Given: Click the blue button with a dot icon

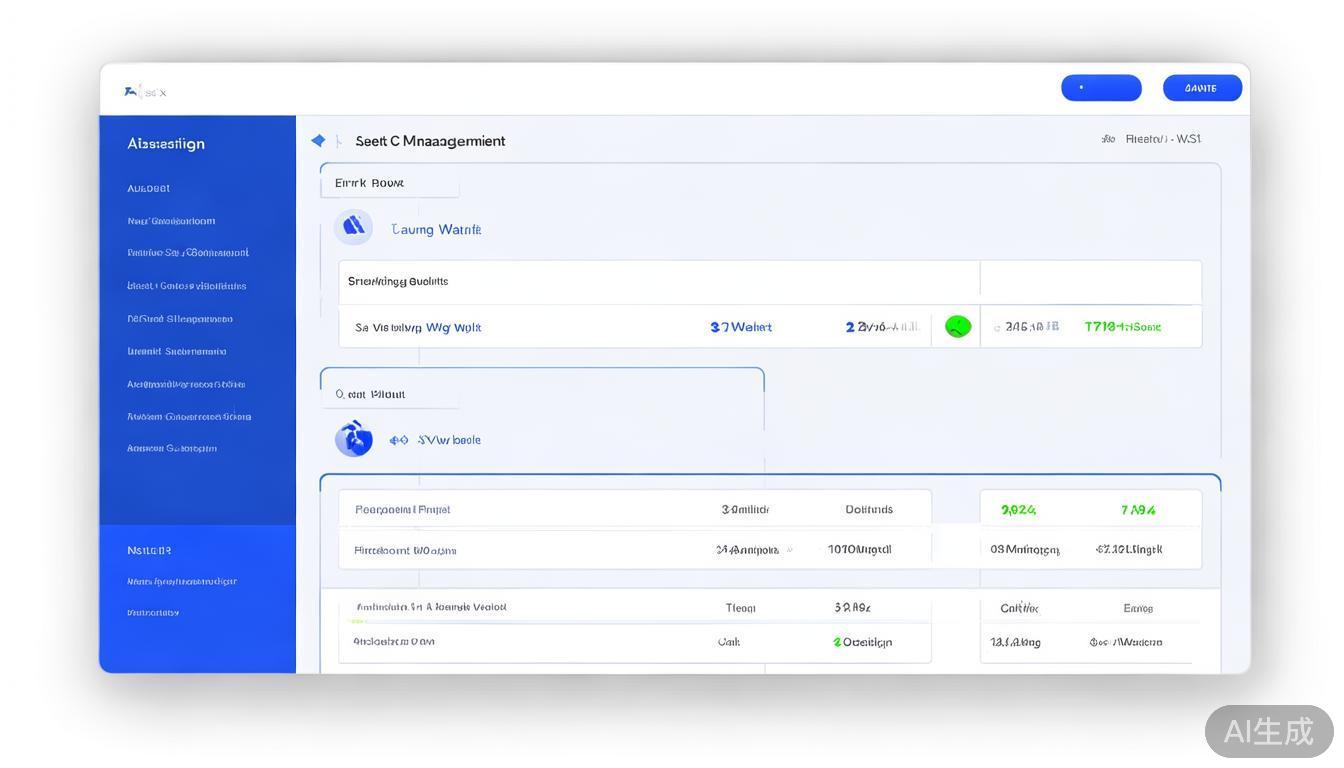Looking at the screenshot, I should 1101,88.
